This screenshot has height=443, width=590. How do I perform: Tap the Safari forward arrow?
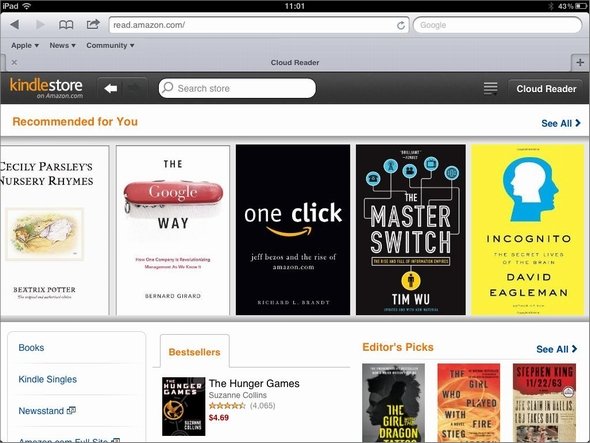(40, 25)
